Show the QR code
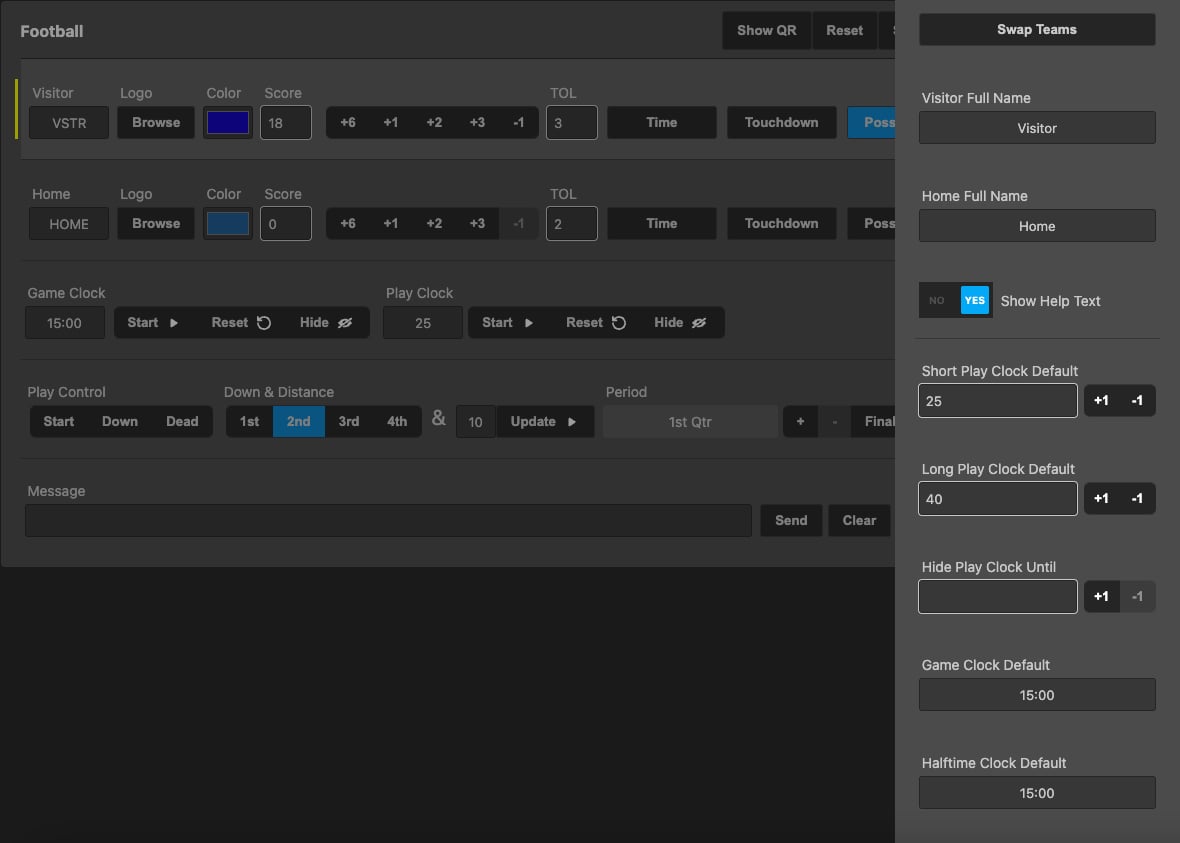The width and height of the screenshot is (1180, 843). (x=766, y=30)
